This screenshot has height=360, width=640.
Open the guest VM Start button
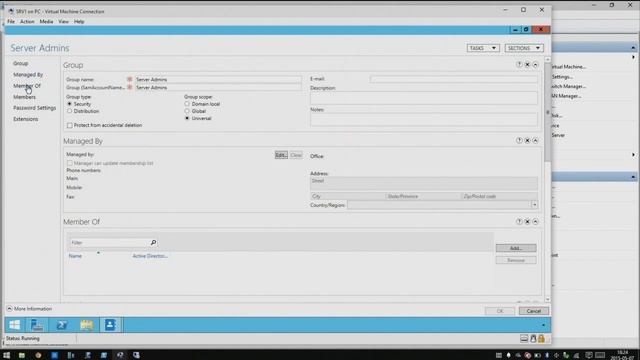15,325
